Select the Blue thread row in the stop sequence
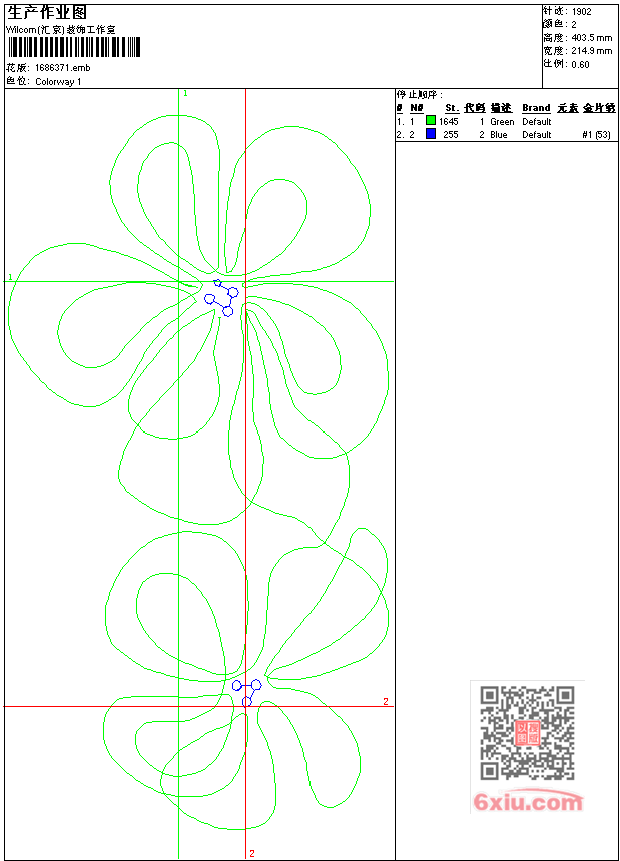This screenshot has width=620, height=861. [x=499, y=134]
